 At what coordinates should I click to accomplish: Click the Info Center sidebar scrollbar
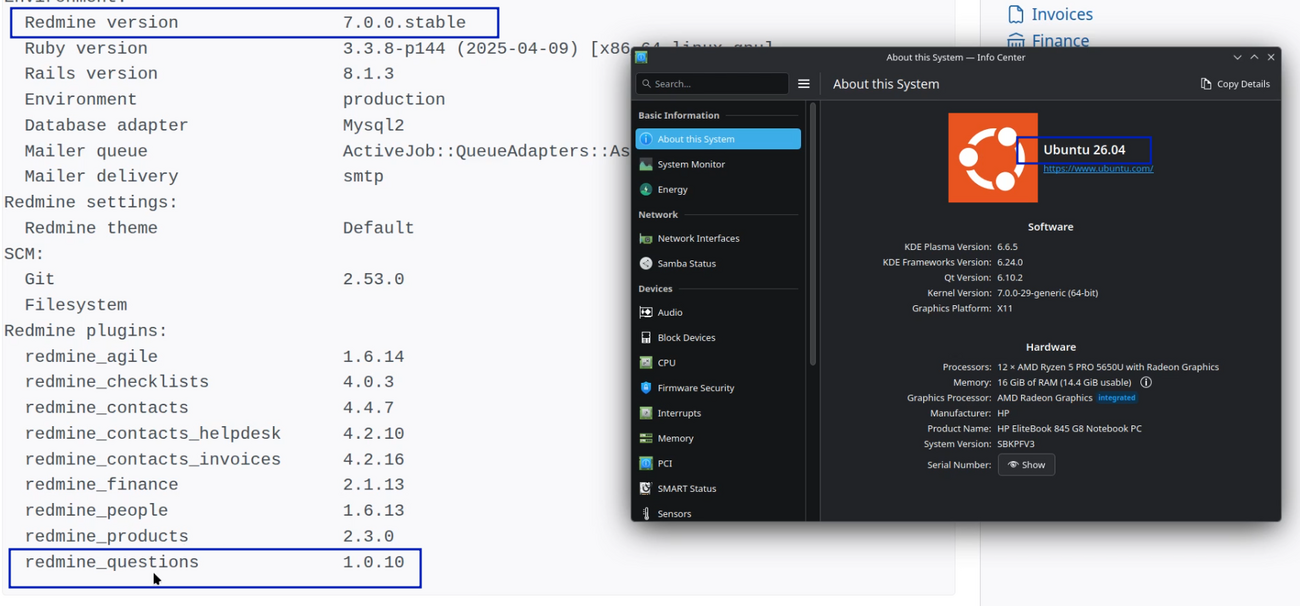pyautogui.click(x=812, y=235)
